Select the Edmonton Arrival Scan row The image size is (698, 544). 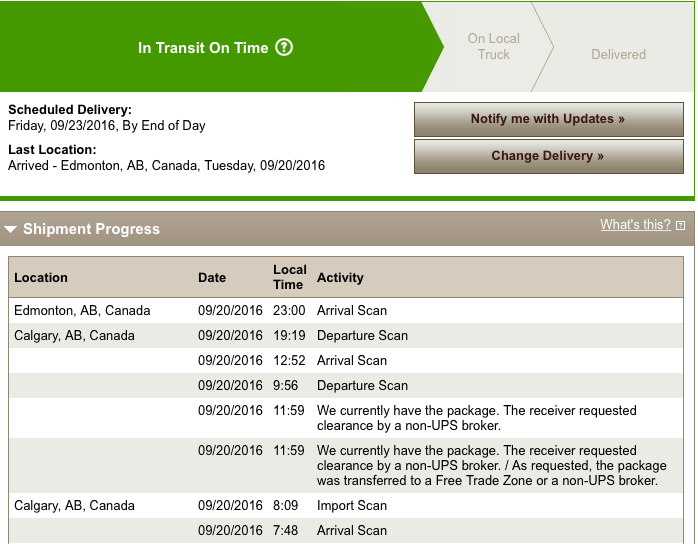[x=346, y=310]
